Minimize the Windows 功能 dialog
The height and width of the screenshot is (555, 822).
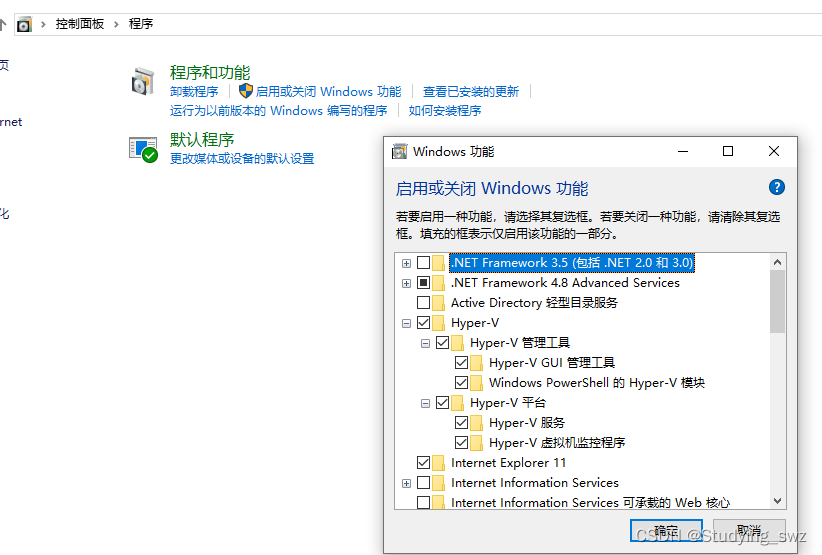(x=683, y=151)
